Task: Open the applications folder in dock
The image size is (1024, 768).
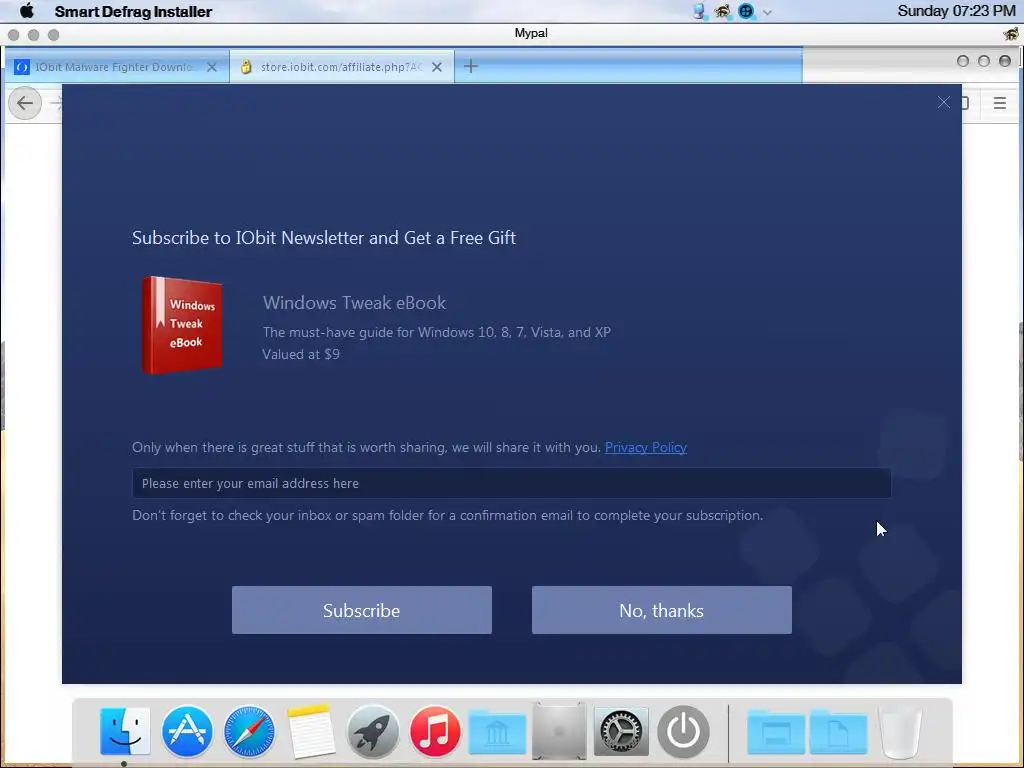Action: [775, 732]
